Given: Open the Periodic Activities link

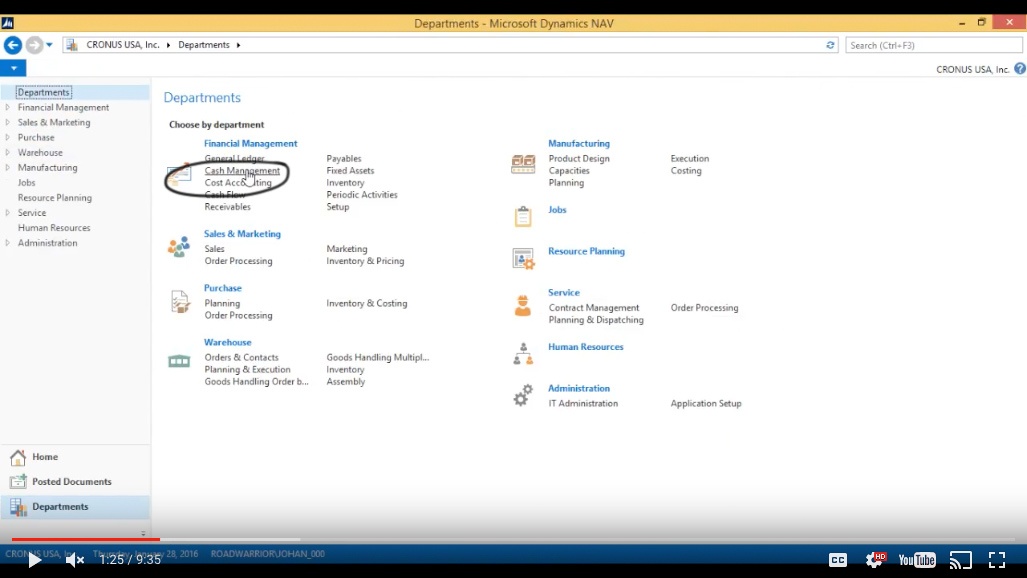Looking at the screenshot, I should pyautogui.click(x=362, y=195).
